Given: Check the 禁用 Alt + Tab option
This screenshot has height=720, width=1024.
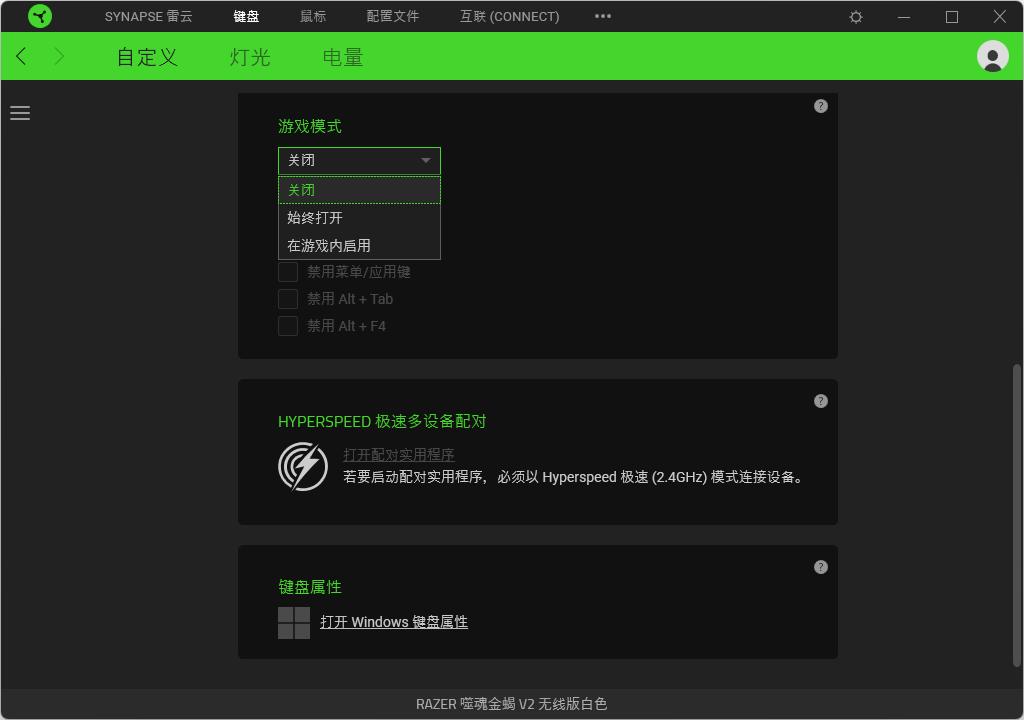Looking at the screenshot, I should click(x=288, y=298).
